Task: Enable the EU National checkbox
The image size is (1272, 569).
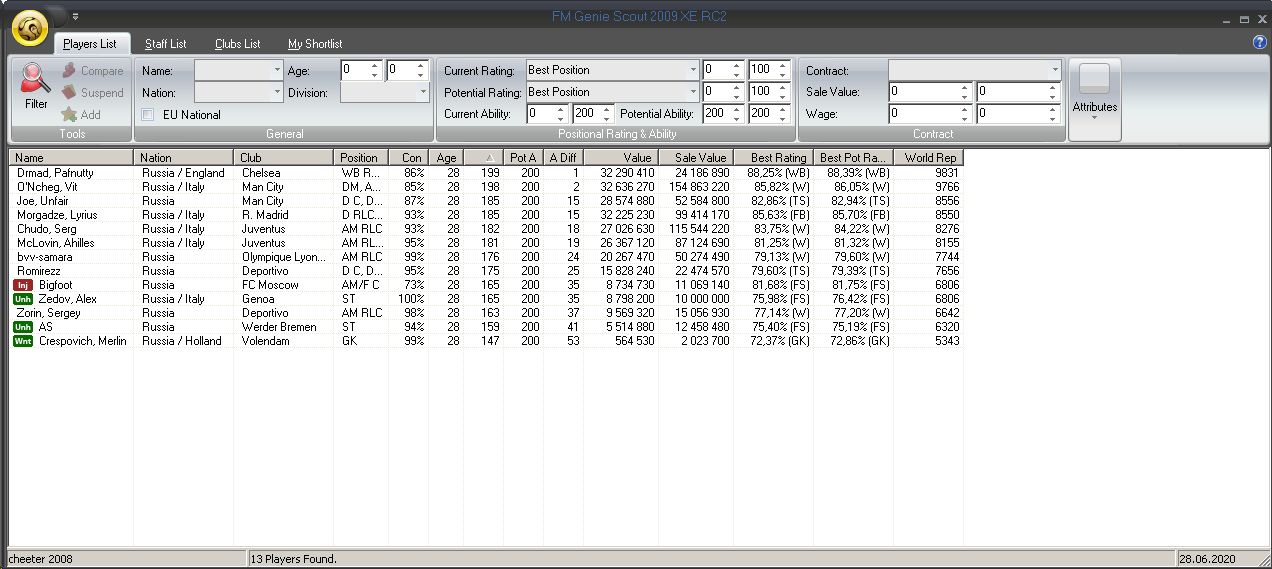Action: pos(148,115)
